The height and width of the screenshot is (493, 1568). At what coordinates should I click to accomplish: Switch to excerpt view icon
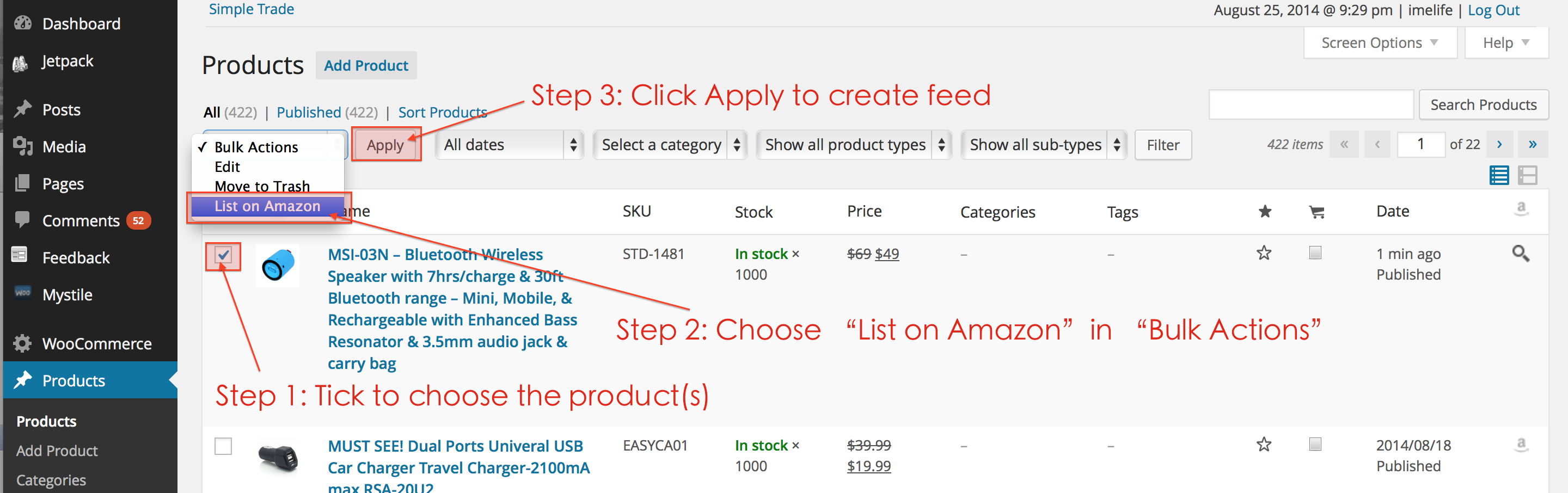1527,175
